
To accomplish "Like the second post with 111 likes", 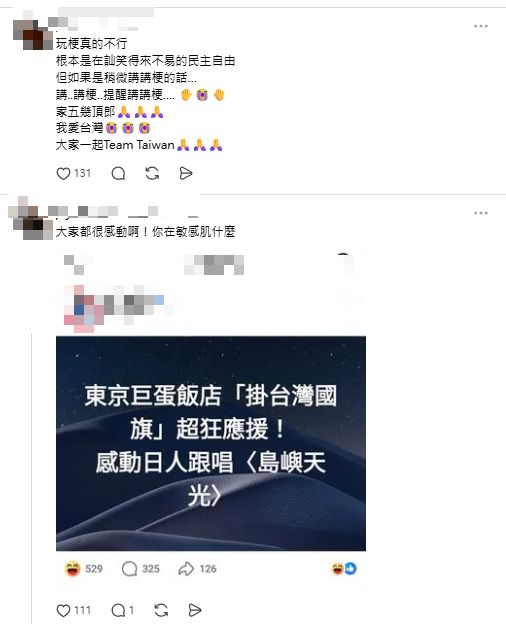I will click(x=63, y=610).
